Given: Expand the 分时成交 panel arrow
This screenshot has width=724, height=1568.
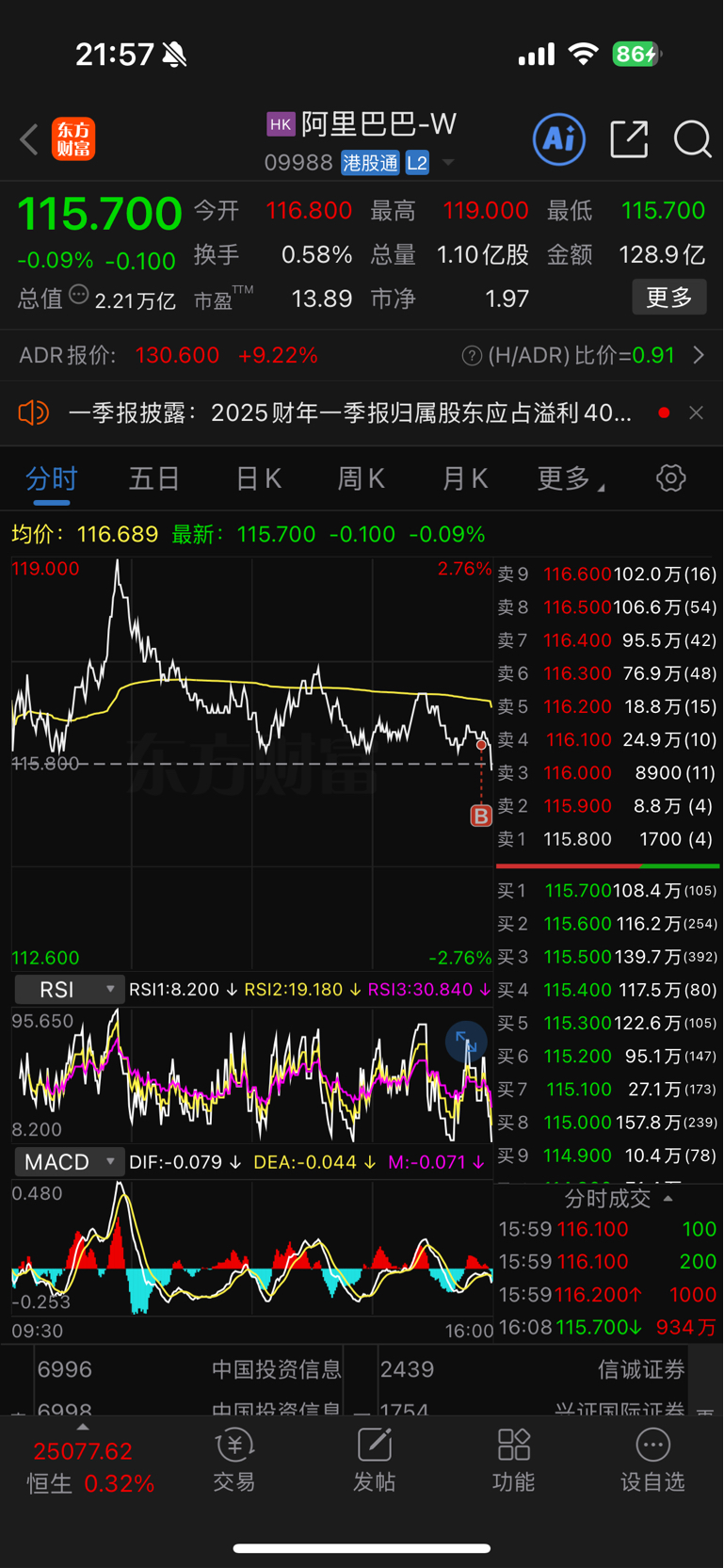Looking at the screenshot, I should click(x=668, y=1199).
